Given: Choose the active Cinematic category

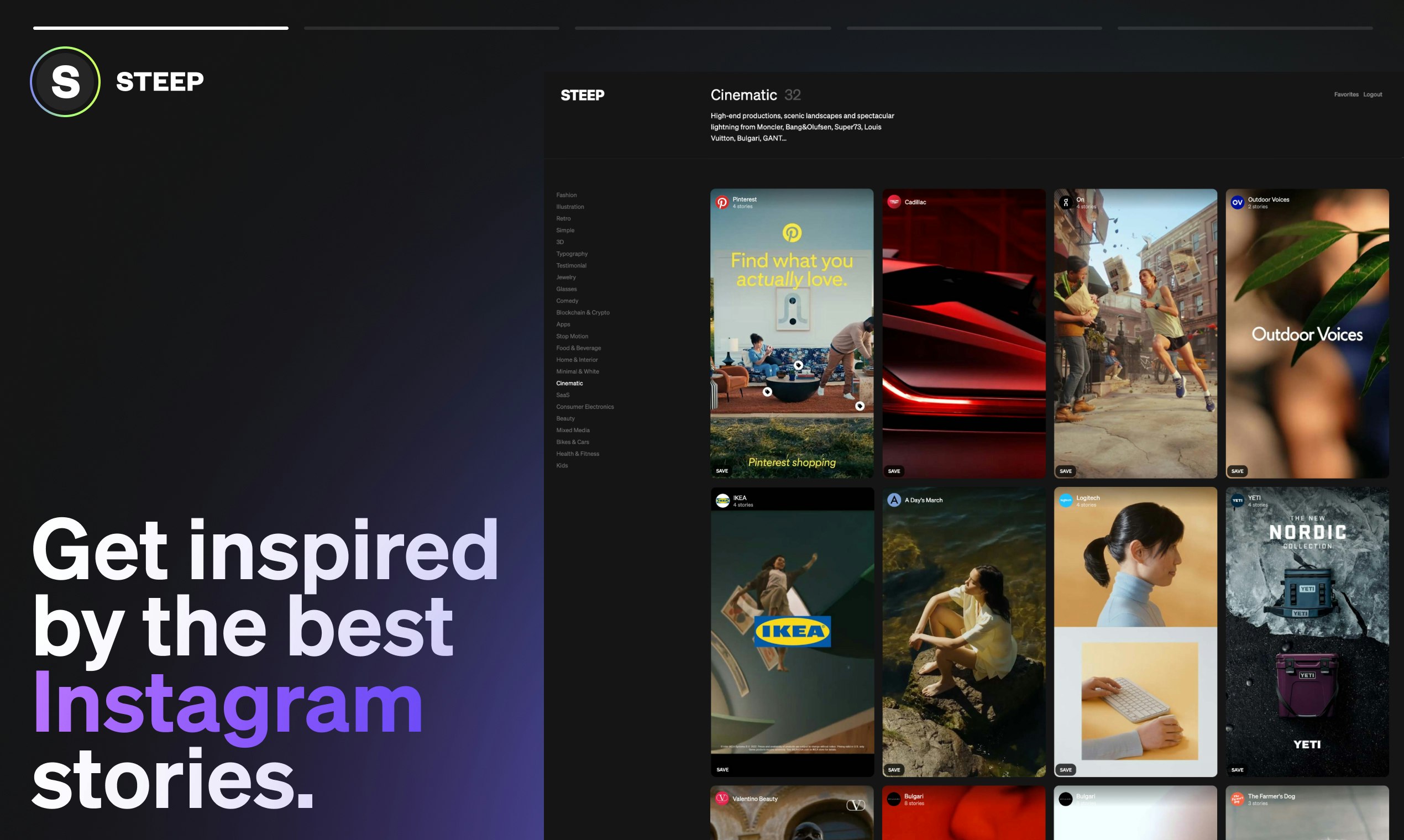Looking at the screenshot, I should pyautogui.click(x=569, y=383).
